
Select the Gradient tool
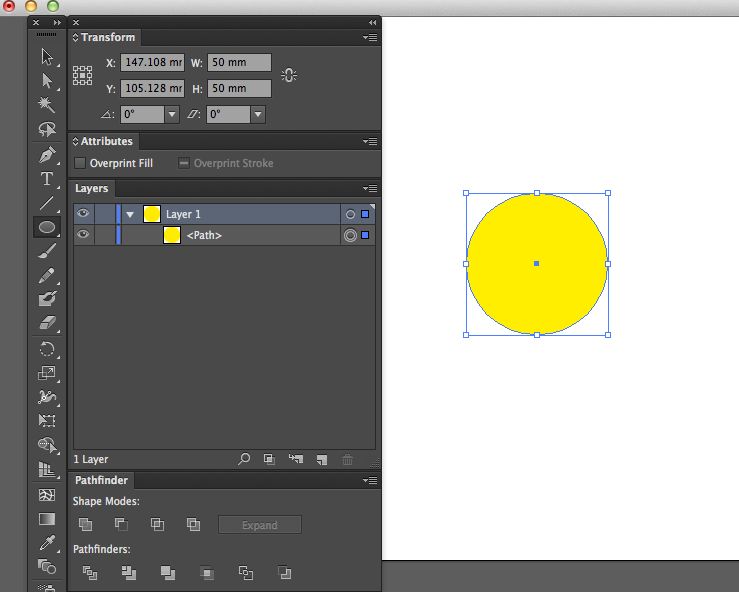tap(47, 519)
